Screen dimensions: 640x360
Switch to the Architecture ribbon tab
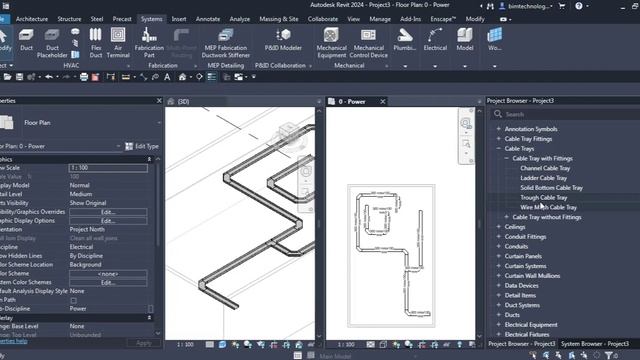pyautogui.click(x=32, y=19)
